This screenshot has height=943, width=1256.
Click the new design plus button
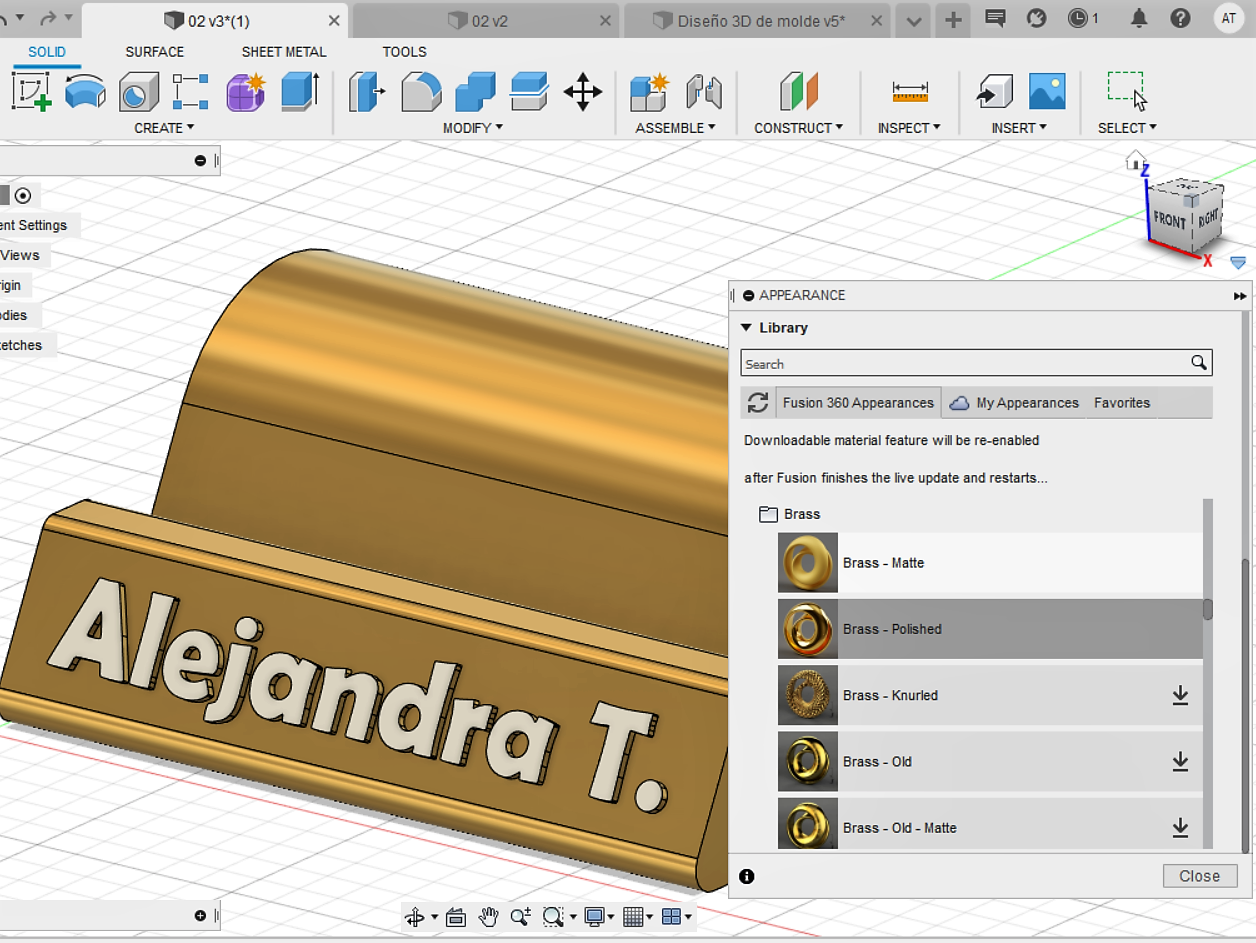pyautogui.click(x=954, y=20)
